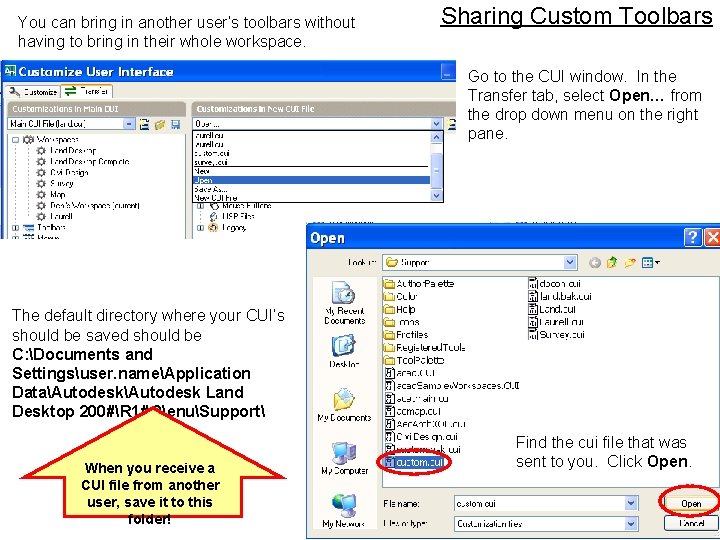Viewport: 720px width, 540px height.
Task: Click the Up One Level folder icon
Action: (612, 263)
